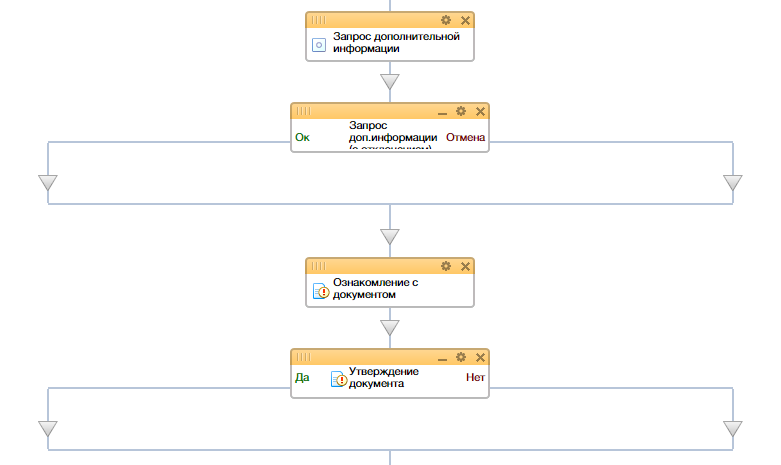
Task: Click document icon in Ознакомление с документом block
Action: click(x=321, y=291)
